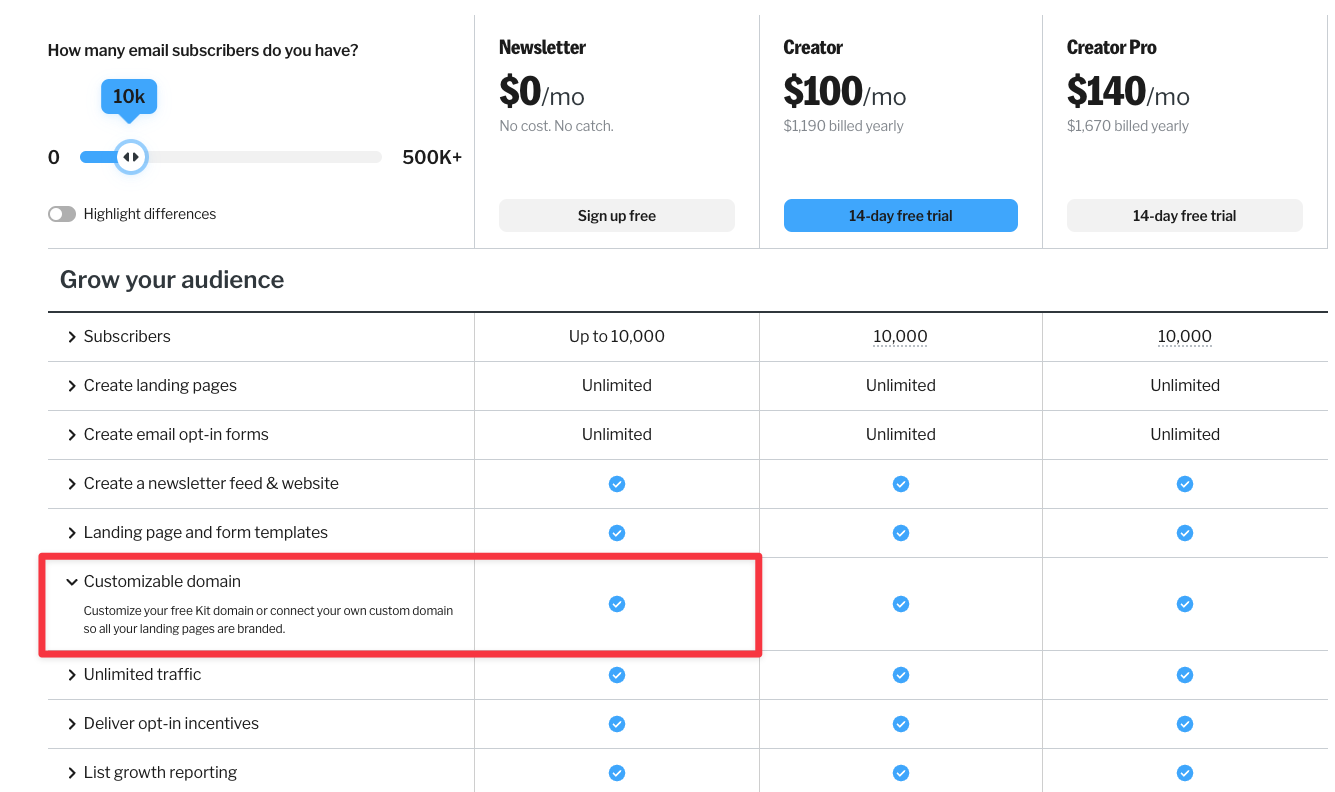The width and height of the screenshot is (1335, 792).
Task: Enable the Highlight differences toggle
Action: tap(62, 213)
